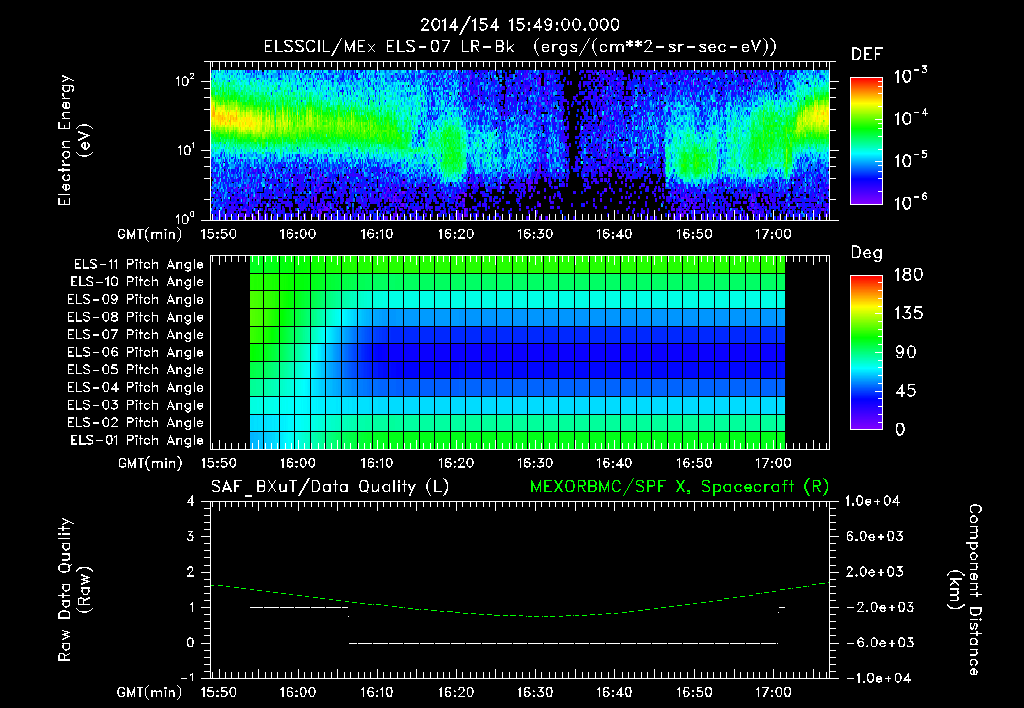This screenshot has height=708, width=1024.
Task: Select the ELS-02 Pitch Angle row label
Action: tap(135, 423)
